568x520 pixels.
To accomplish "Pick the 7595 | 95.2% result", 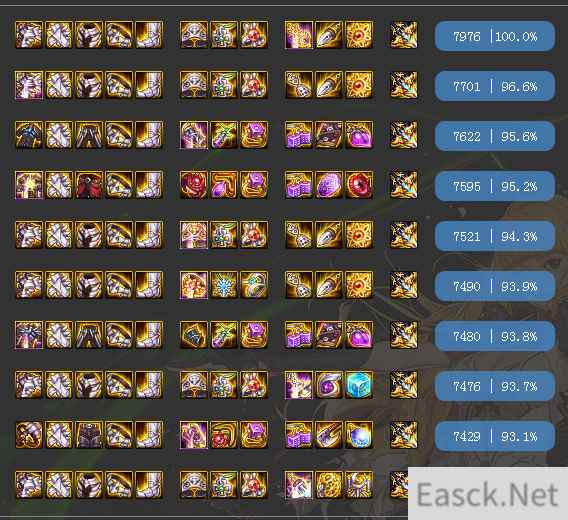I will pos(494,186).
